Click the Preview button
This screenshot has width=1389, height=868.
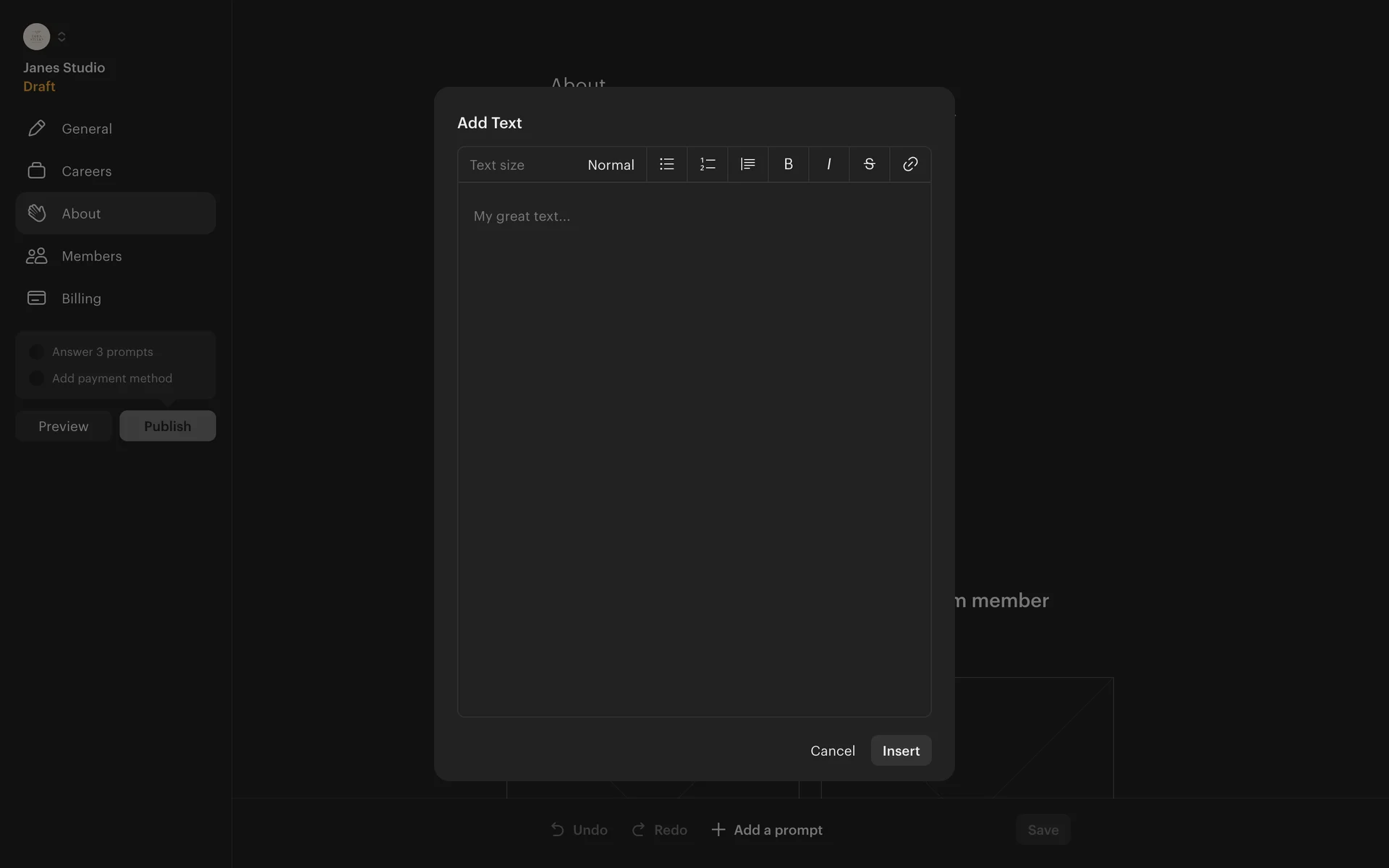click(64, 426)
